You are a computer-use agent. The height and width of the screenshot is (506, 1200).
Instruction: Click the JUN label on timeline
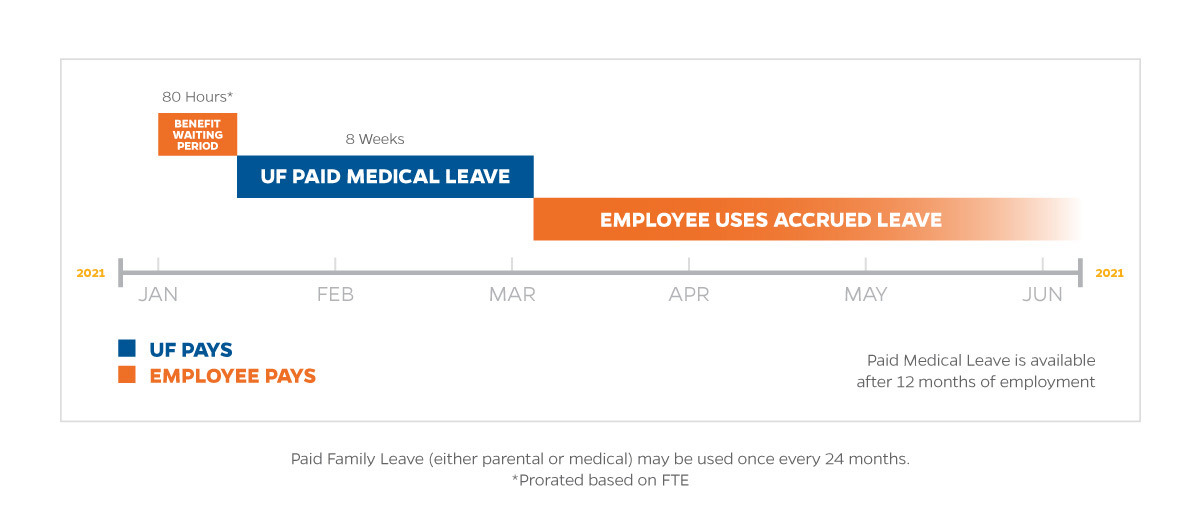coord(1043,295)
